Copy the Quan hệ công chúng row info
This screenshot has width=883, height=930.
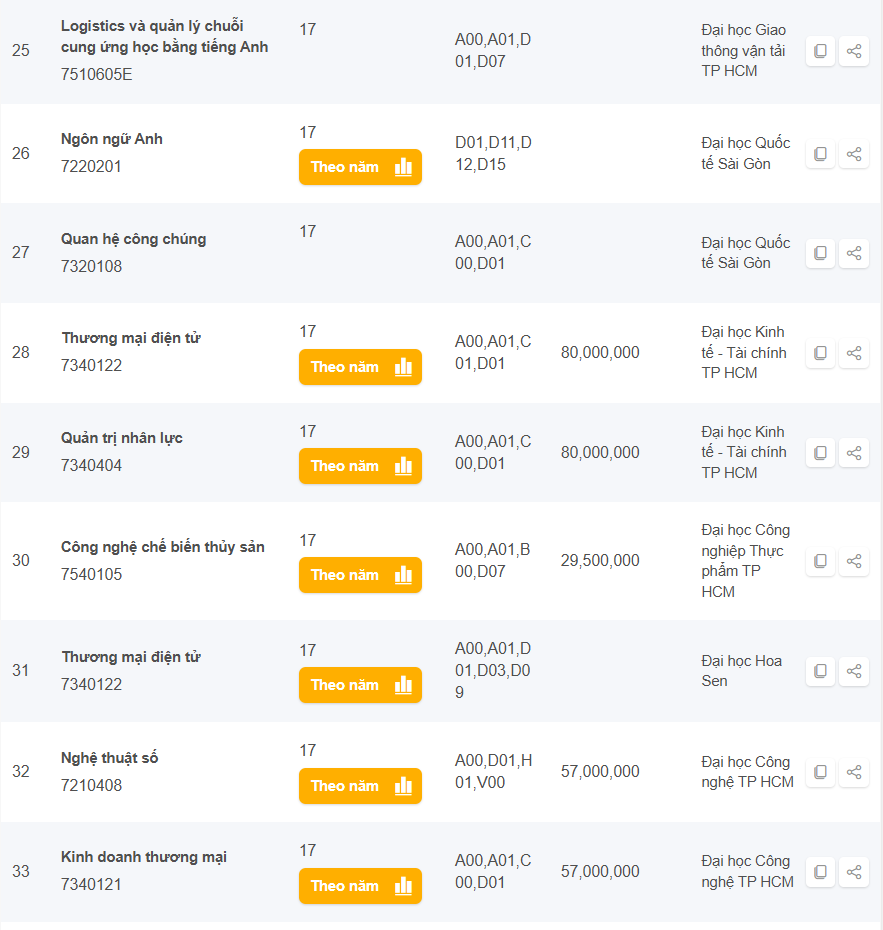pos(820,253)
